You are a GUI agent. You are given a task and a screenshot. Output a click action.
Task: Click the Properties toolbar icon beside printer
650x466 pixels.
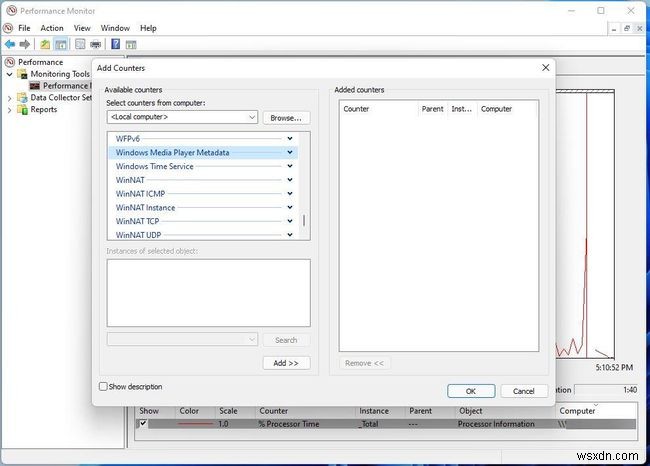coord(80,44)
